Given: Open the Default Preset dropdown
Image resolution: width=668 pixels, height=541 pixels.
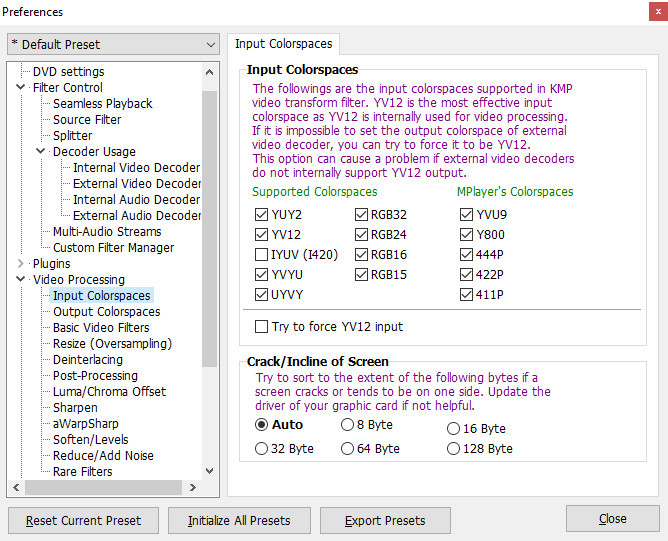Looking at the screenshot, I should [112, 44].
